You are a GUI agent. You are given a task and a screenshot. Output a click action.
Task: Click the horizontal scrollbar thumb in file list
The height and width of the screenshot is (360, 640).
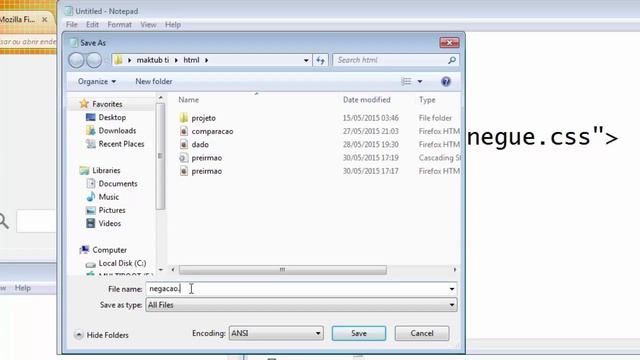pos(282,270)
